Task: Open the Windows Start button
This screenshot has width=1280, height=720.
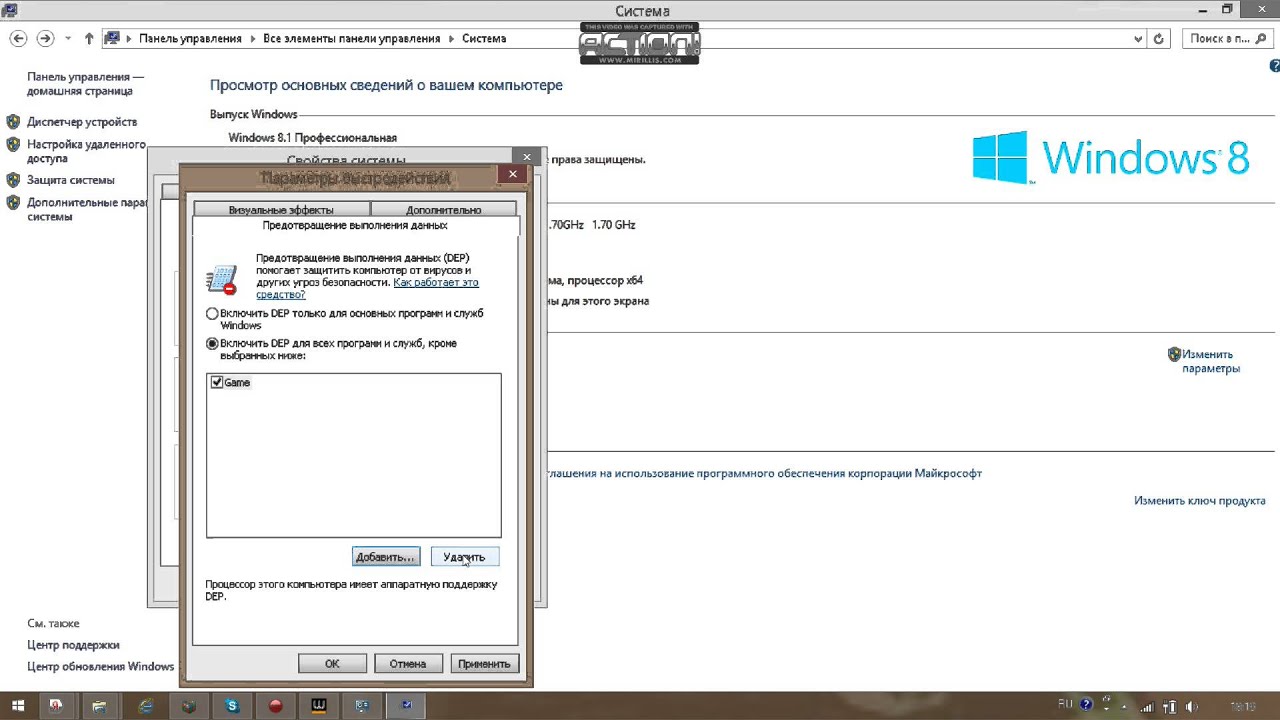Action: pos(18,705)
